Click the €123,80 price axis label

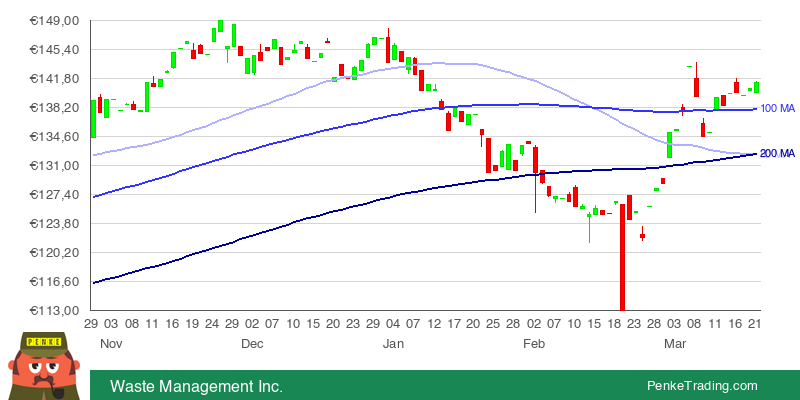click(54, 223)
